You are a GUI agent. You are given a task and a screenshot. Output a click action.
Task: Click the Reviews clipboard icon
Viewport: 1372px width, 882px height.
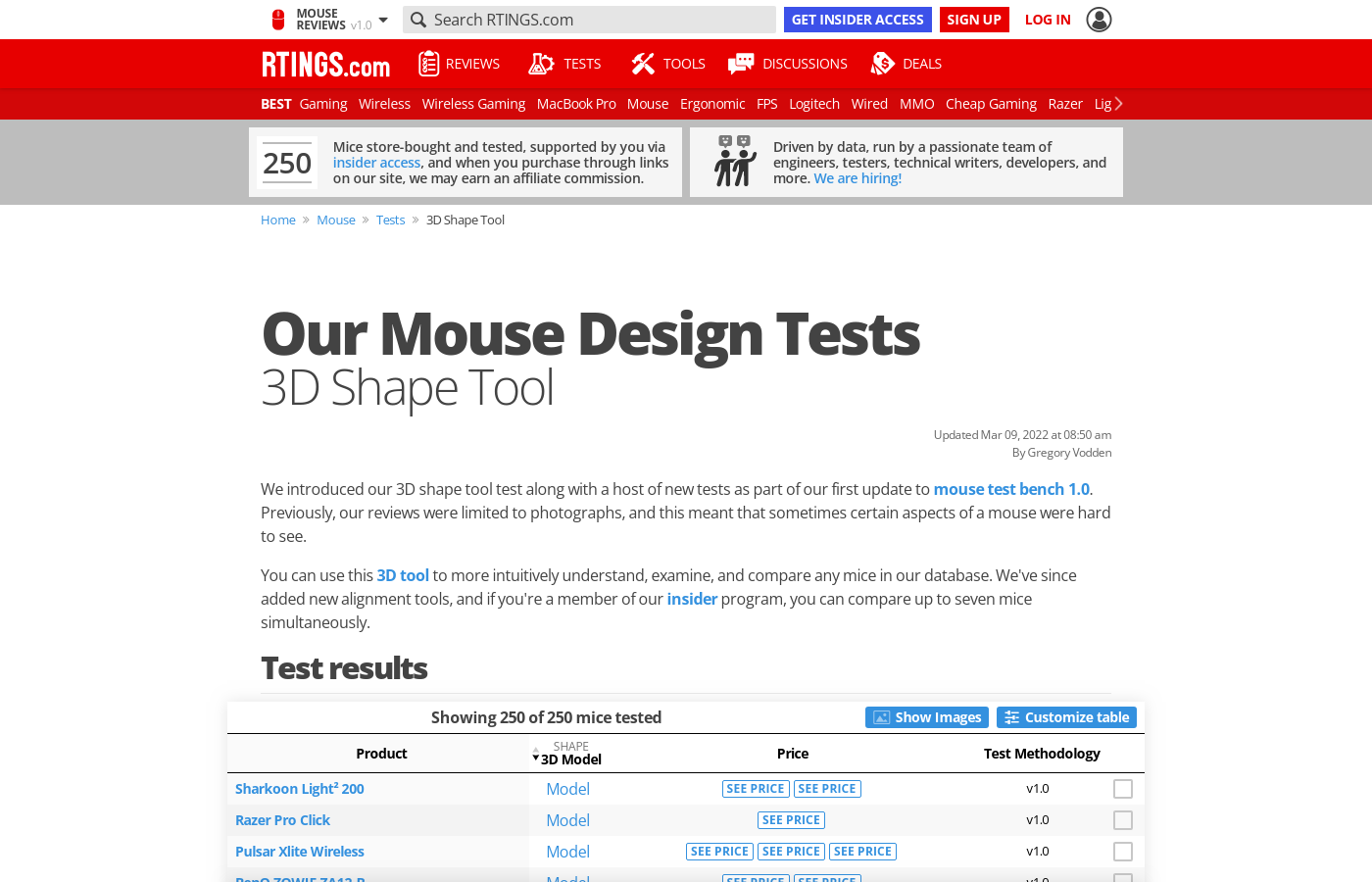428,64
